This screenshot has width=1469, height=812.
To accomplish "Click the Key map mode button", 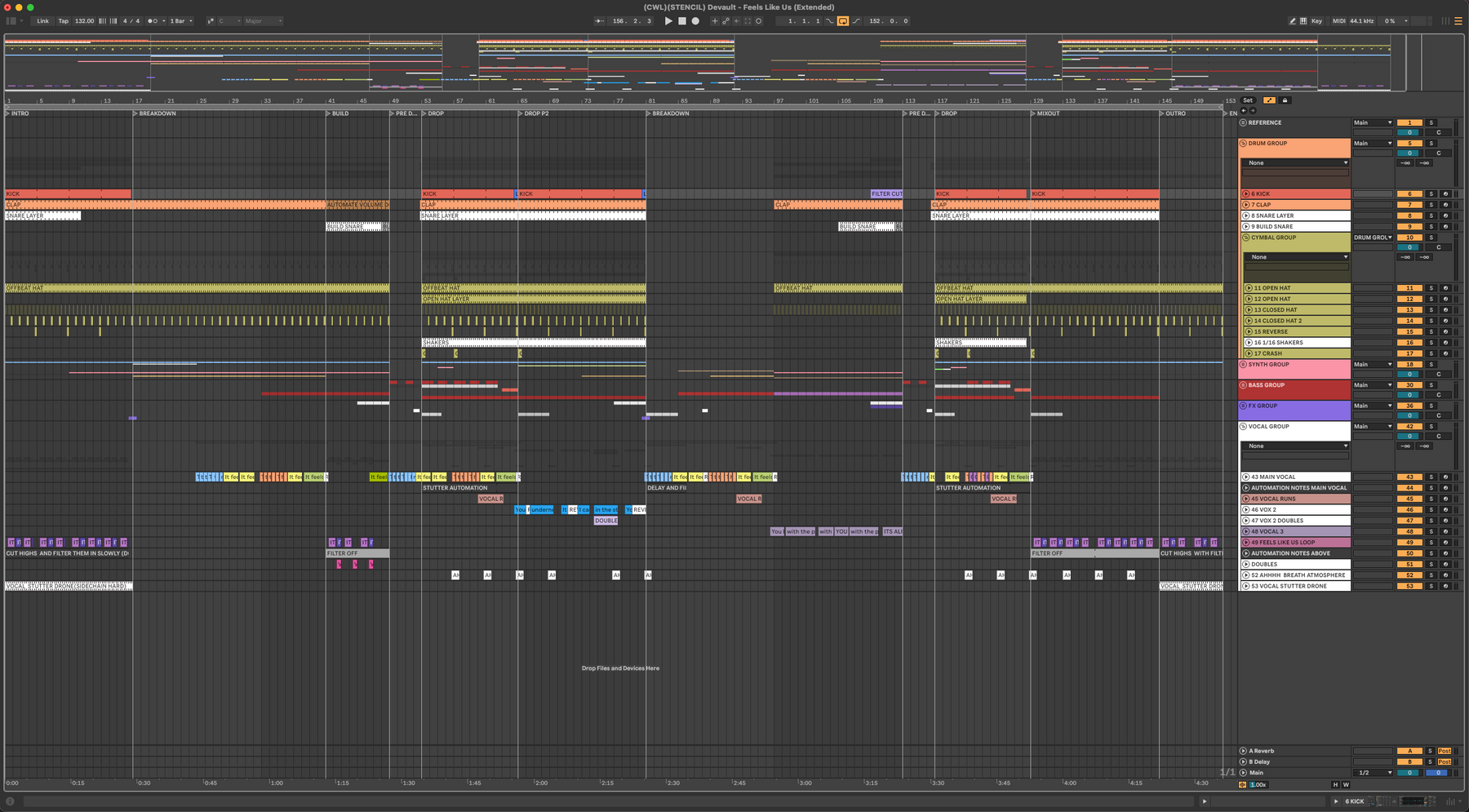I will 1316,21.
